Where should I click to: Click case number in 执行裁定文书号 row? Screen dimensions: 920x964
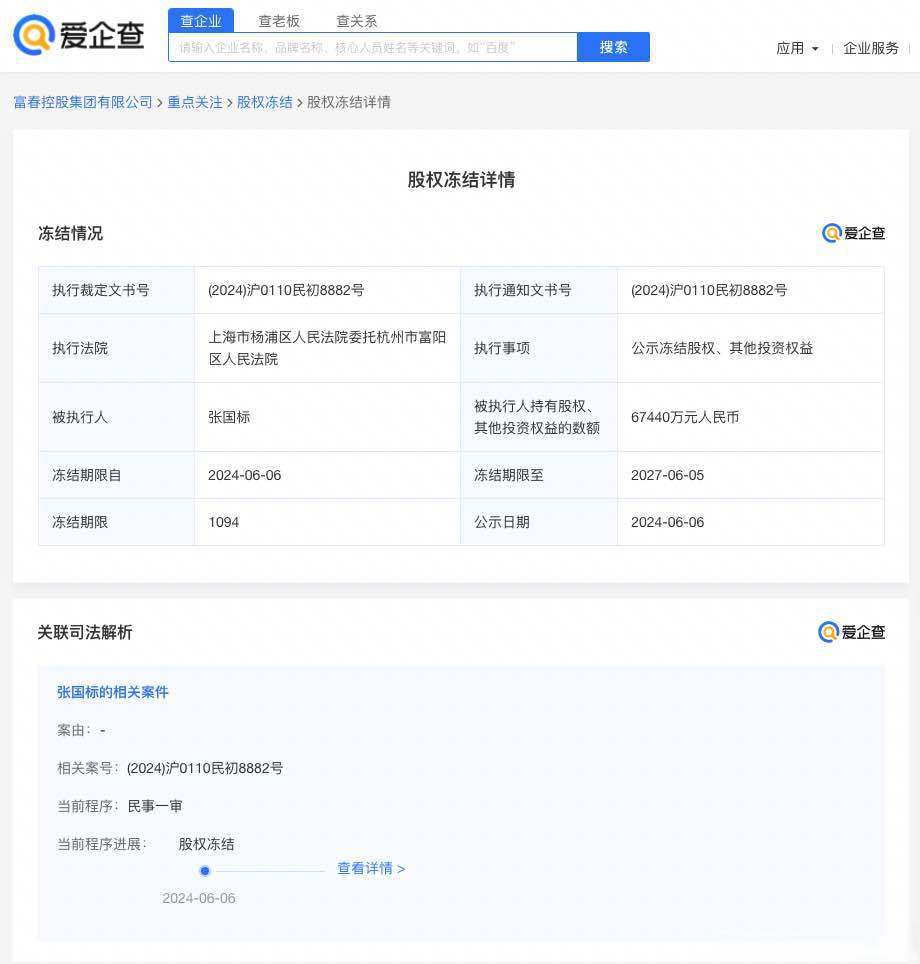tap(286, 290)
